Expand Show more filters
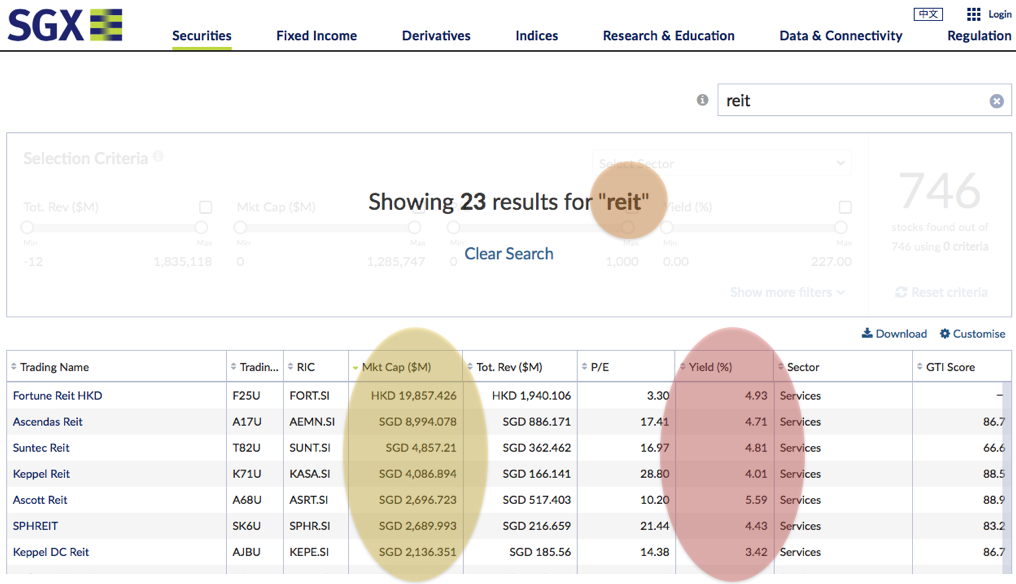The image size is (1016, 584). coord(787,292)
